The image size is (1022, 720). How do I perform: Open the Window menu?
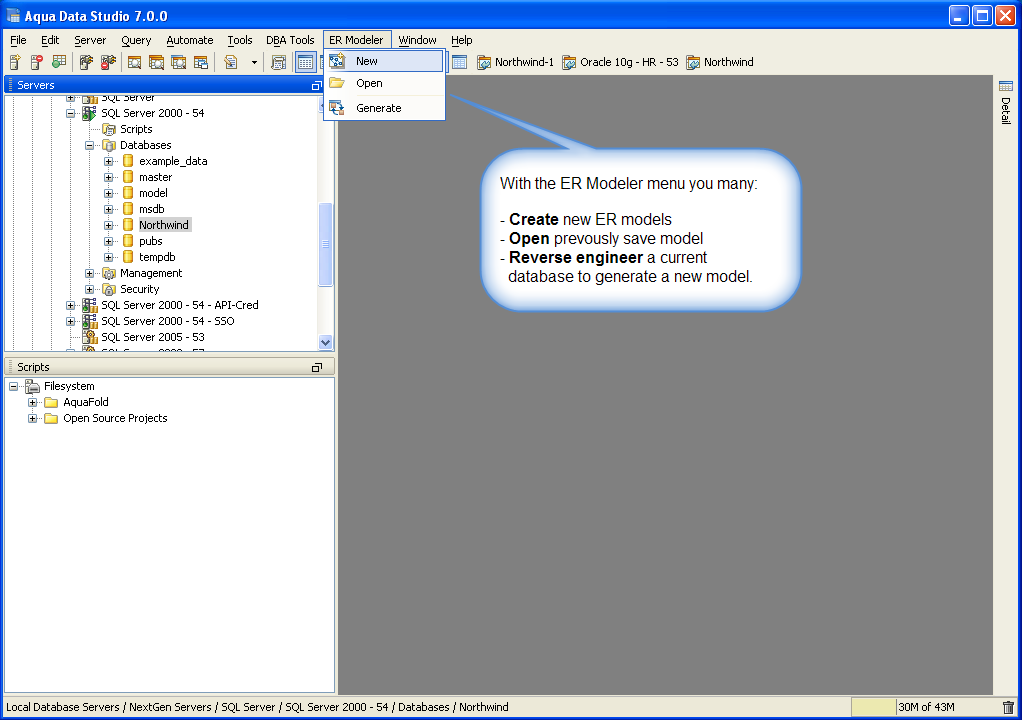tap(418, 40)
